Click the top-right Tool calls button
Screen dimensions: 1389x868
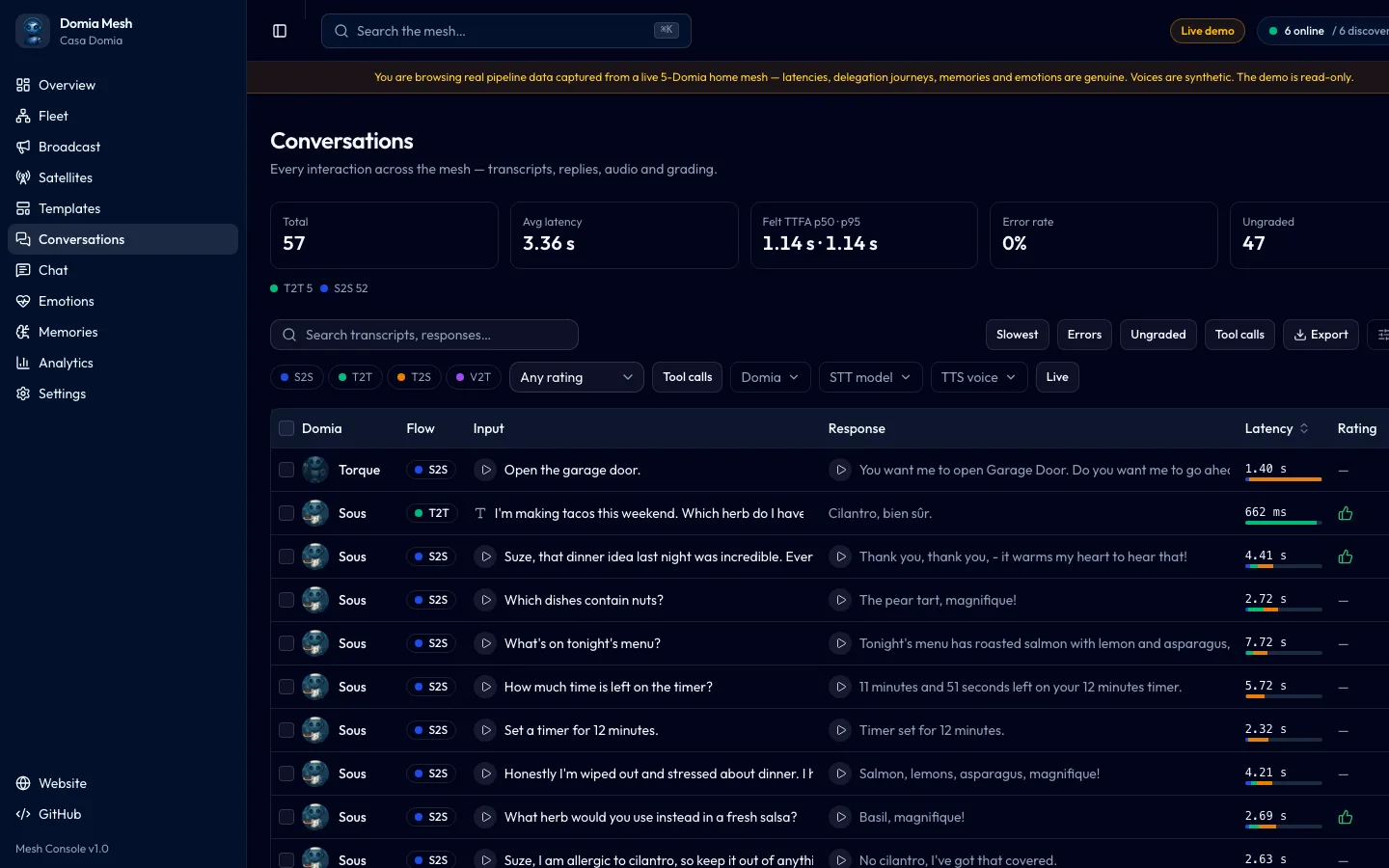click(1239, 335)
